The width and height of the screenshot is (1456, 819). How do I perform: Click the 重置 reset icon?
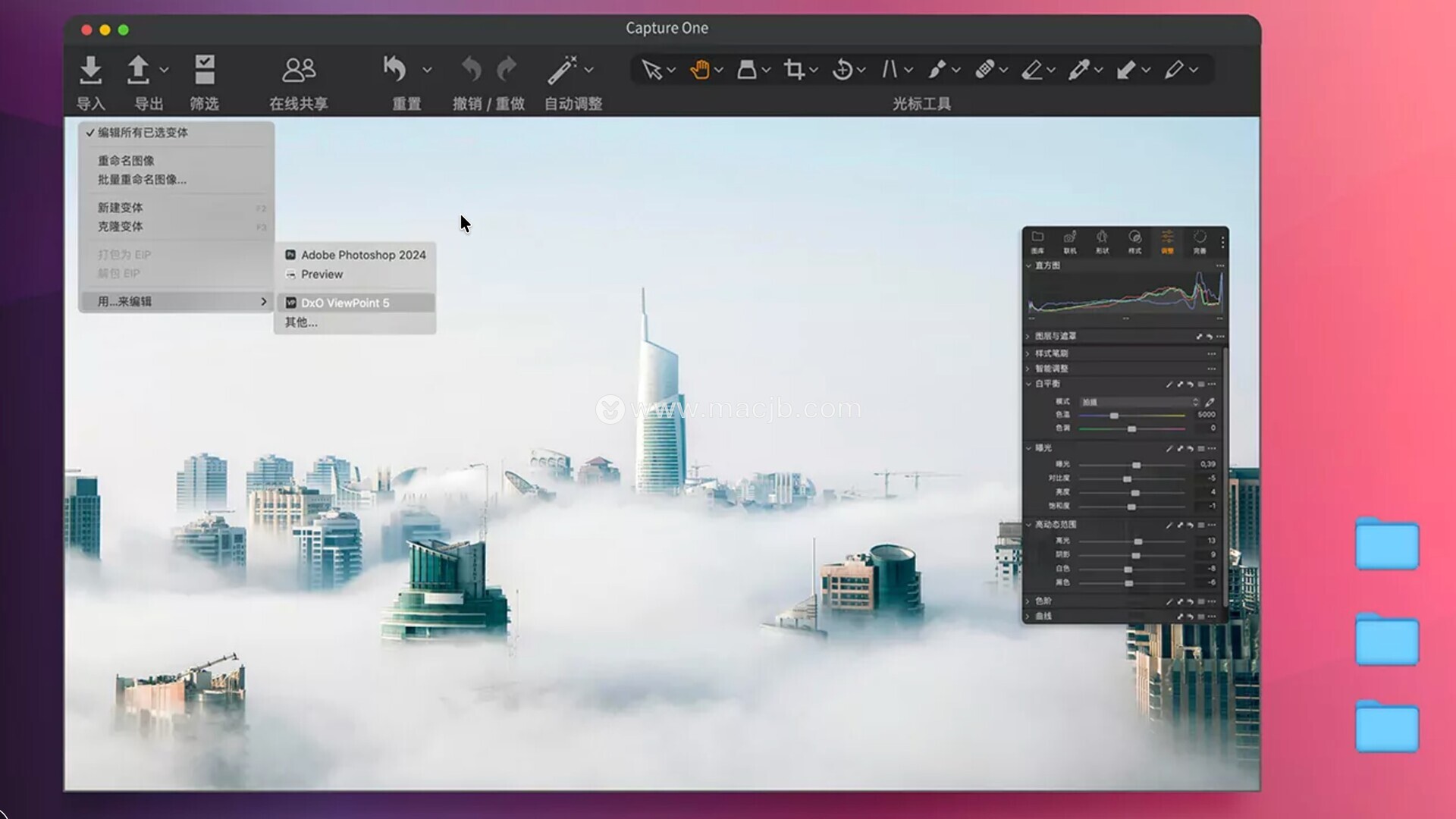(x=395, y=70)
